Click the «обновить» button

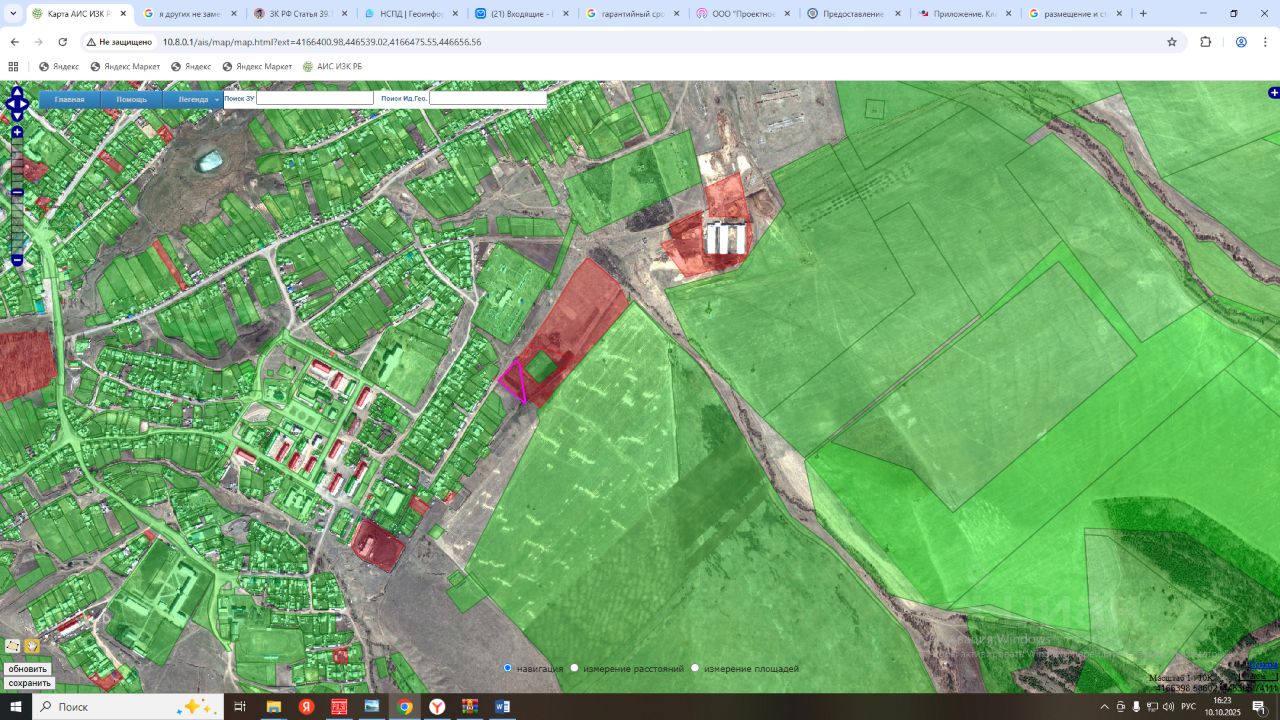[27, 669]
